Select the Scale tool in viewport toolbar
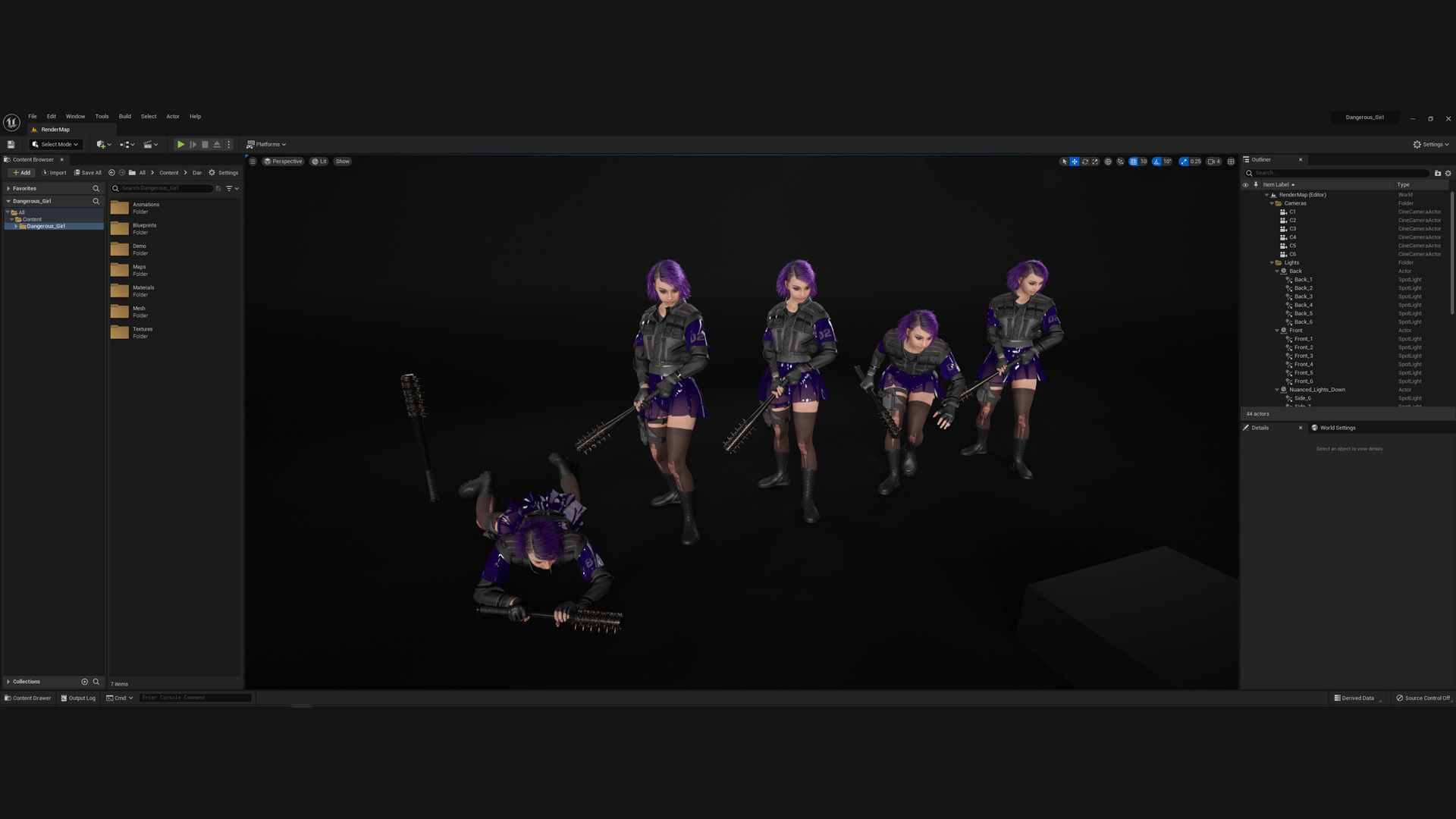Image resolution: width=1456 pixels, height=819 pixels. point(1095,162)
